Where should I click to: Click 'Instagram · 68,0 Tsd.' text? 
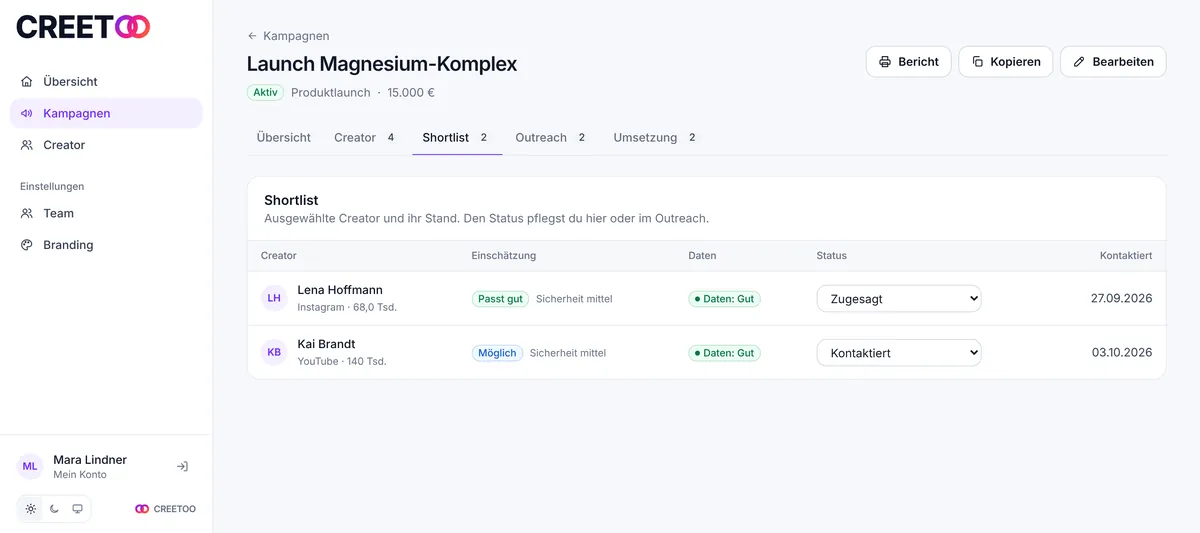347,308
